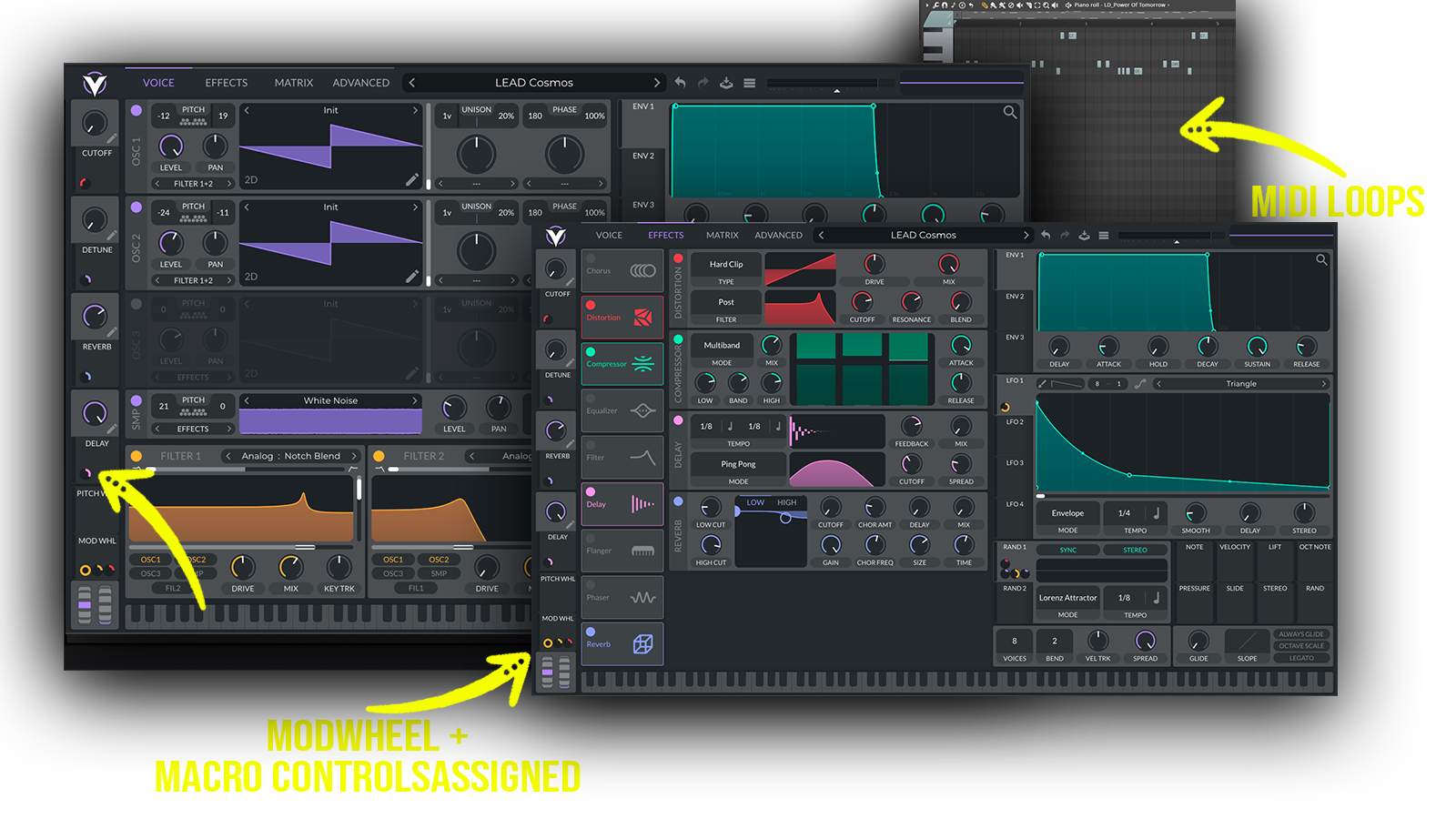Click the LEGATO button
The height and width of the screenshot is (819, 1456).
point(1301,658)
